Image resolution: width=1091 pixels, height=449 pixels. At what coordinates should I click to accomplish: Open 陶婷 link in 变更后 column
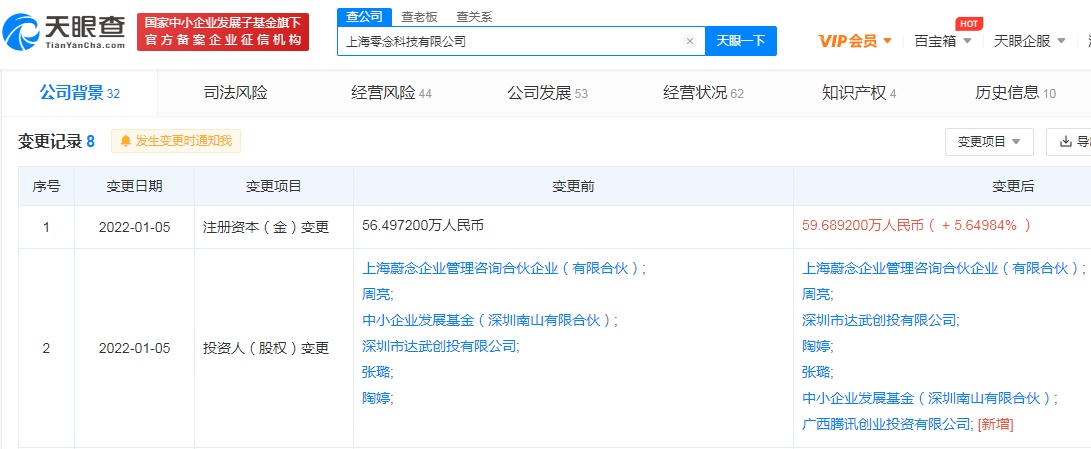pyautogui.click(x=816, y=346)
